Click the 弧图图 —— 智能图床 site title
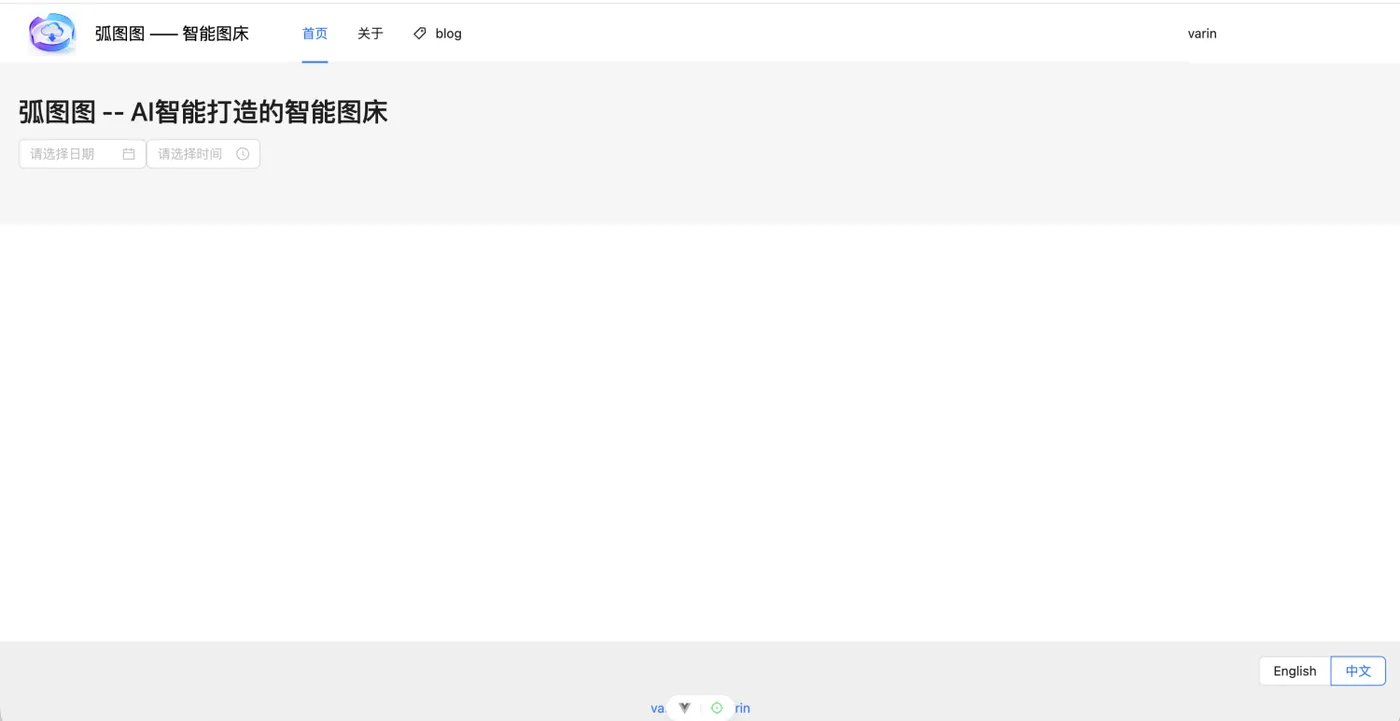Screen dimensions: 1400x721 coord(172,33)
